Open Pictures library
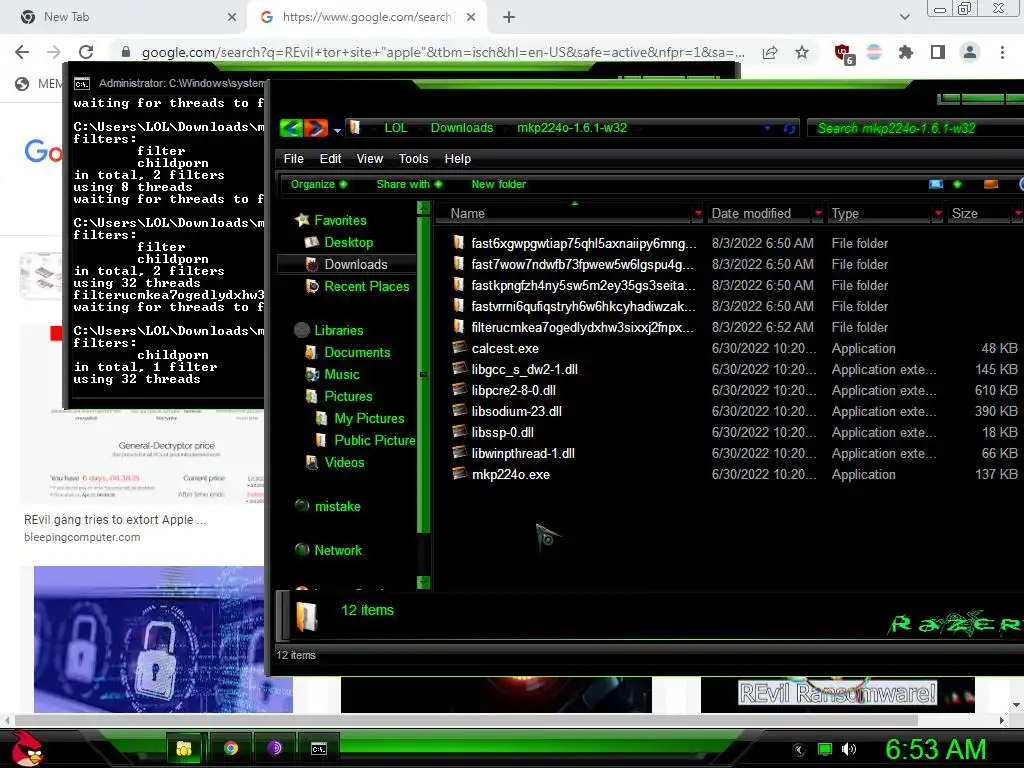This screenshot has height=768, width=1024. tap(348, 396)
